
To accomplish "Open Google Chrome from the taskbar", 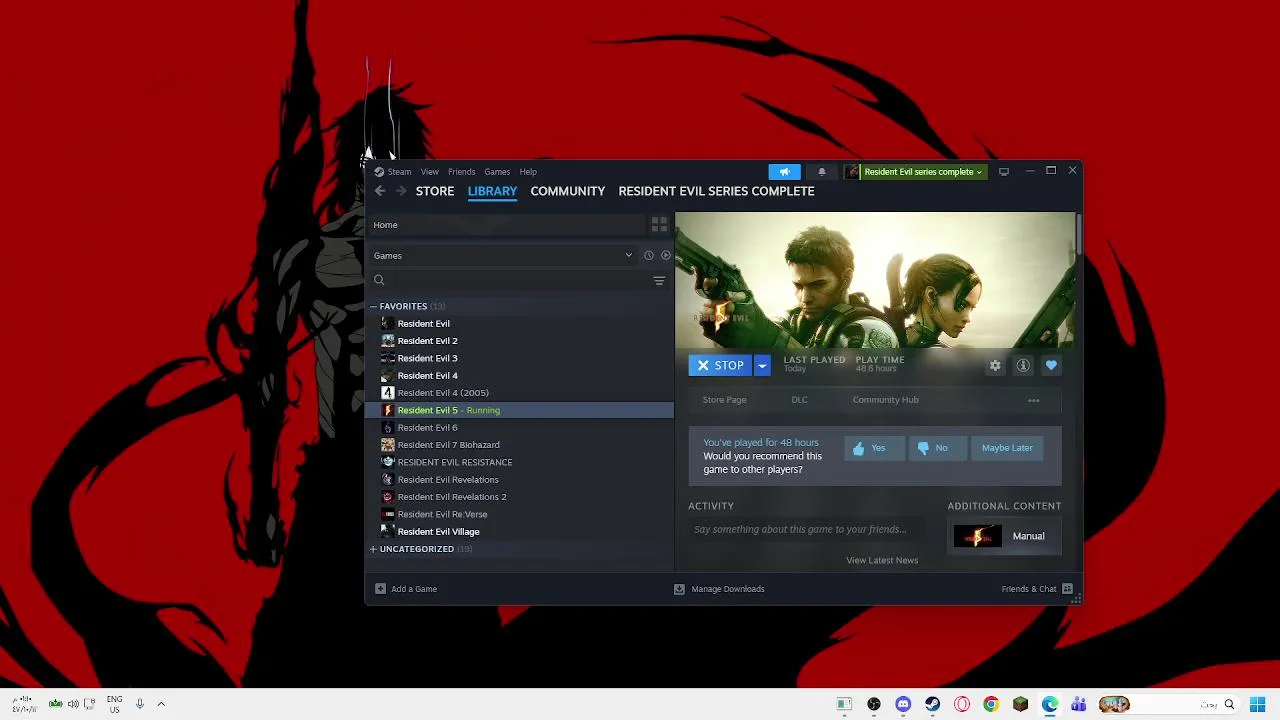I will [991, 705].
